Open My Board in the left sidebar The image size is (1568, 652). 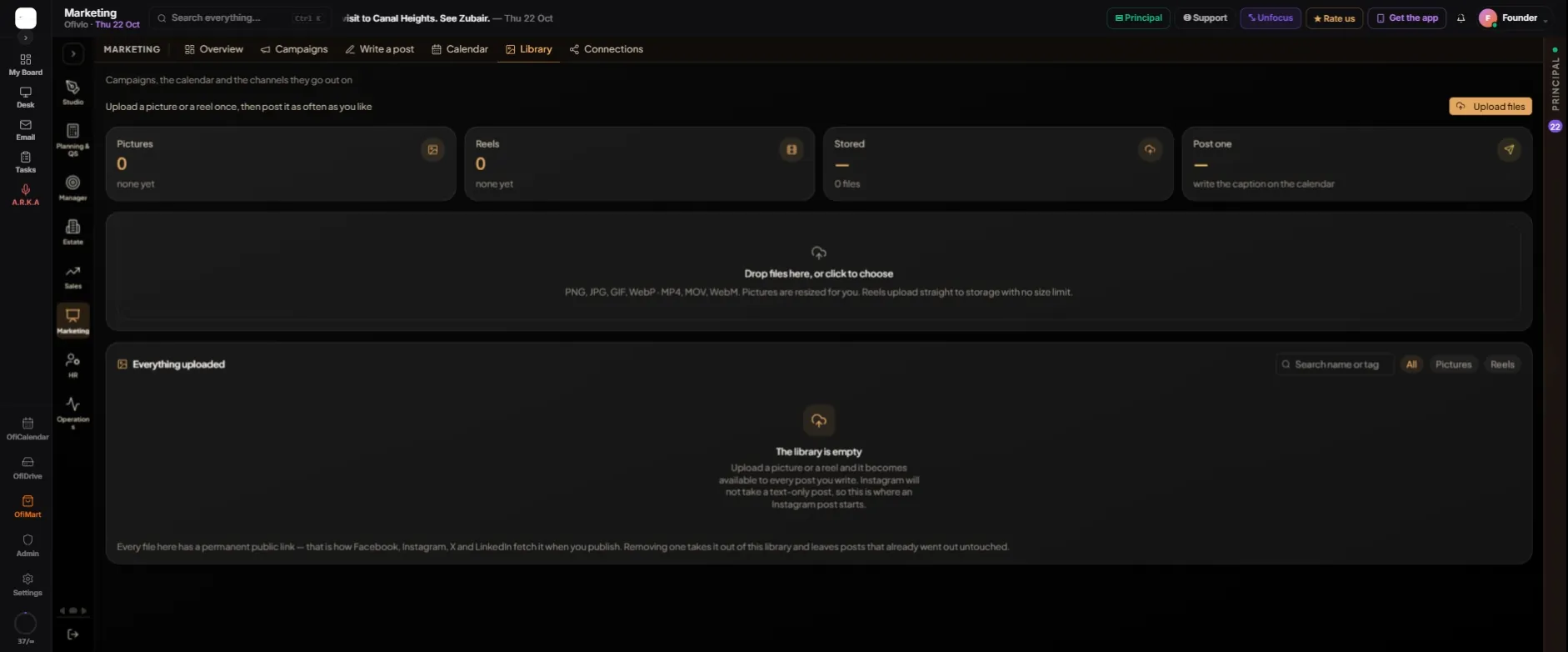click(x=26, y=64)
